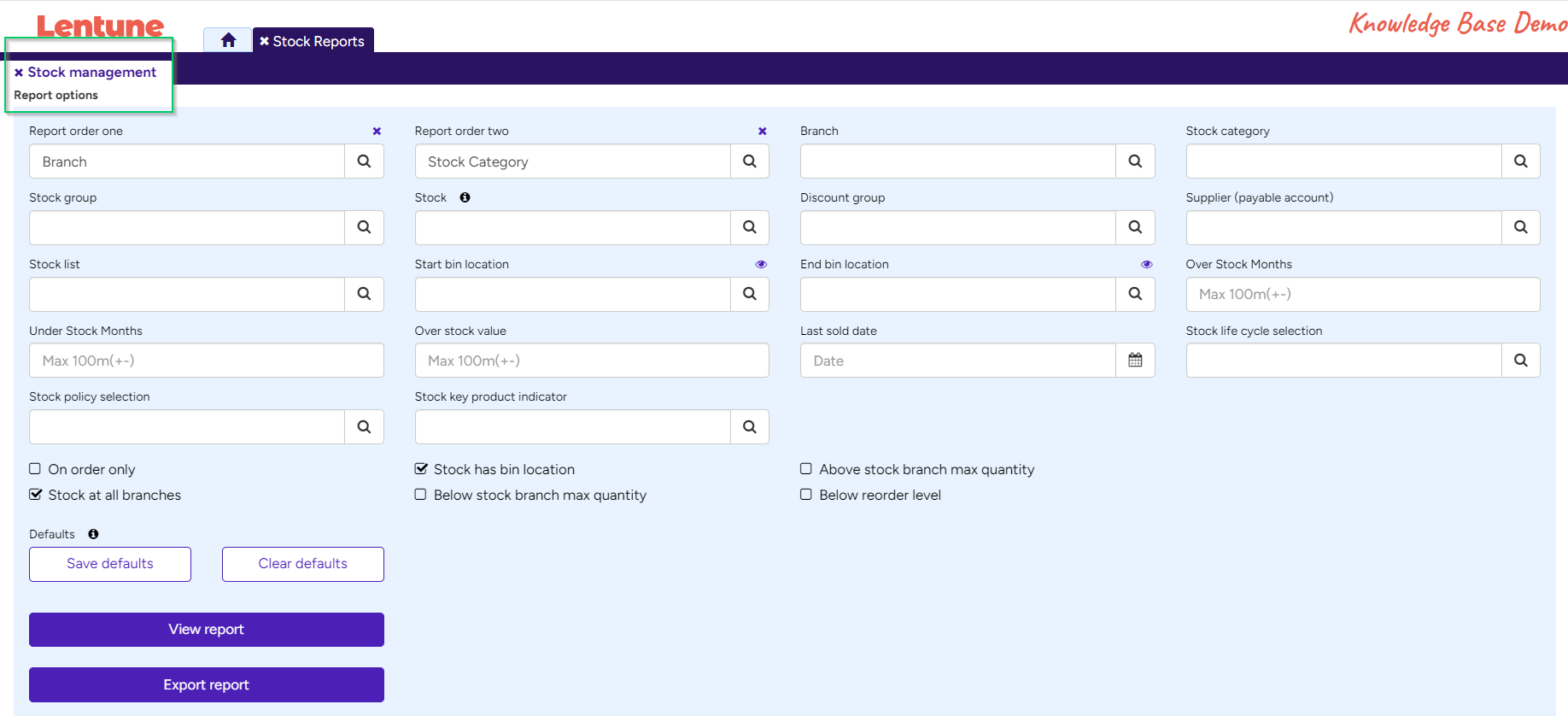Focus the Stock key product indicator field
The height and width of the screenshot is (716, 1568).
point(573,427)
